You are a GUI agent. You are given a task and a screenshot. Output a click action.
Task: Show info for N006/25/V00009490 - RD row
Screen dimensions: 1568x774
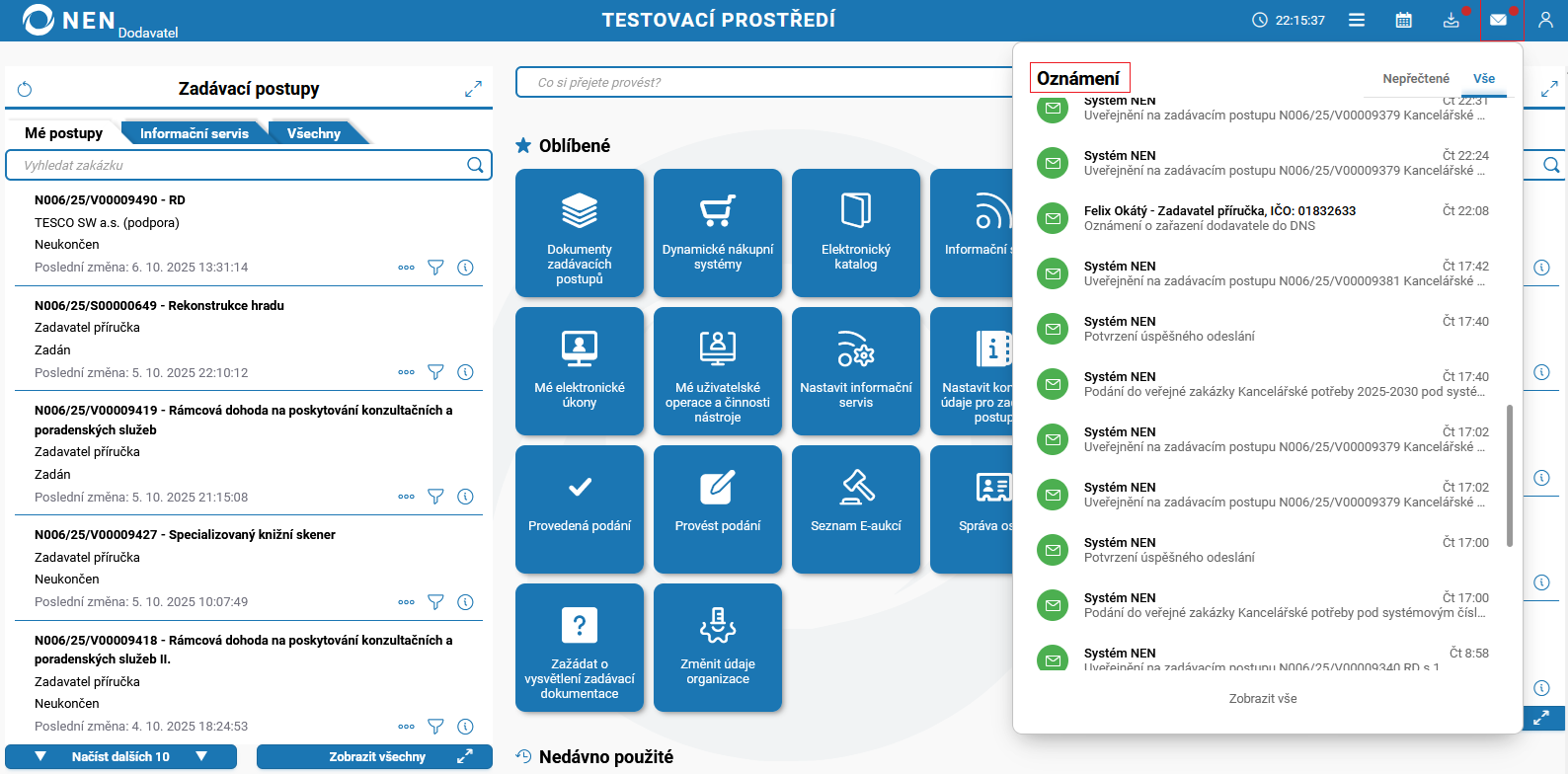pyautogui.click(x=466, y=268)
